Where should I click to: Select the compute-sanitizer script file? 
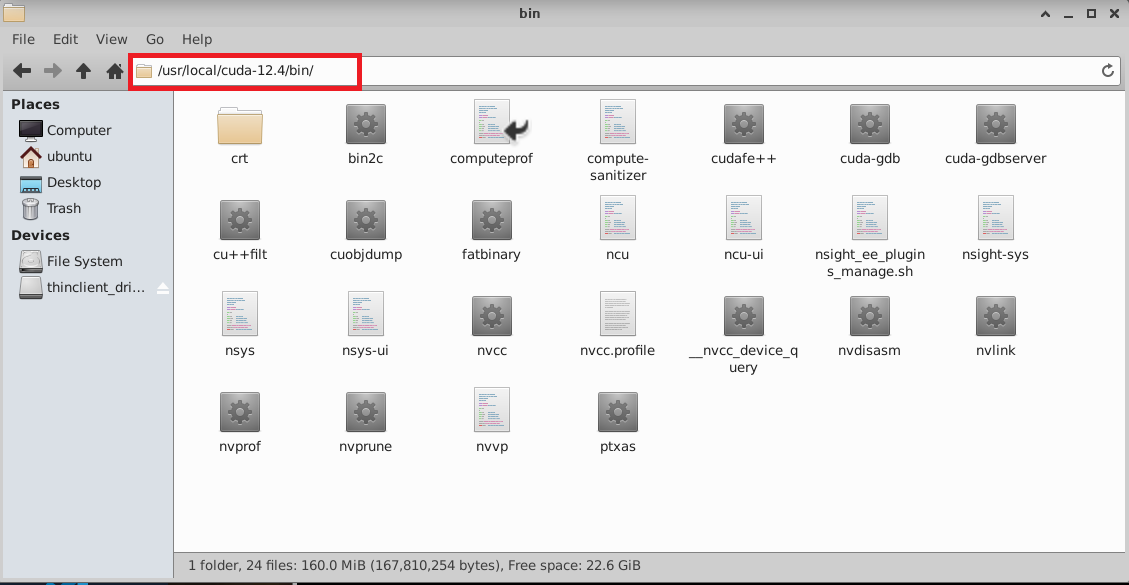tap(618, 122)
